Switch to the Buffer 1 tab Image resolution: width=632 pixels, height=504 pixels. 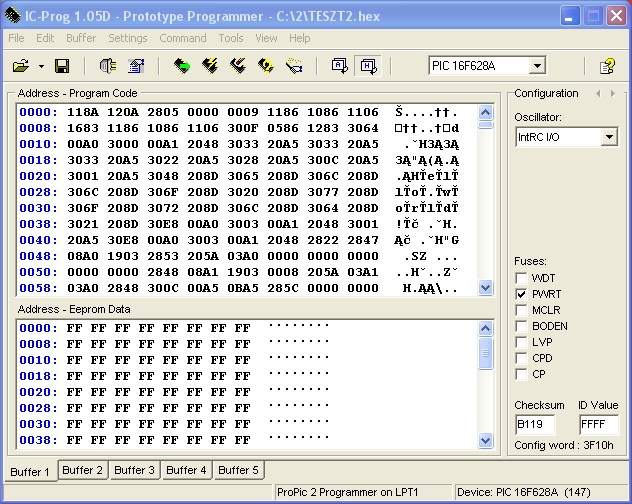(x=30, y=471)
